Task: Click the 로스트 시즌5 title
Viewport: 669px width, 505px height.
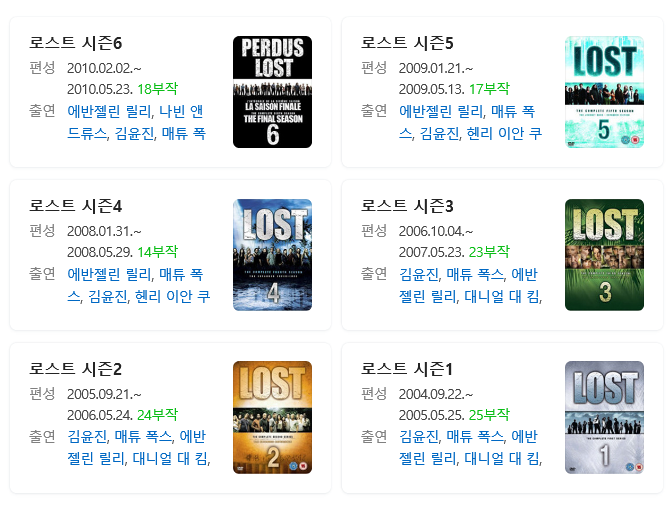Action: coord(407,43)
